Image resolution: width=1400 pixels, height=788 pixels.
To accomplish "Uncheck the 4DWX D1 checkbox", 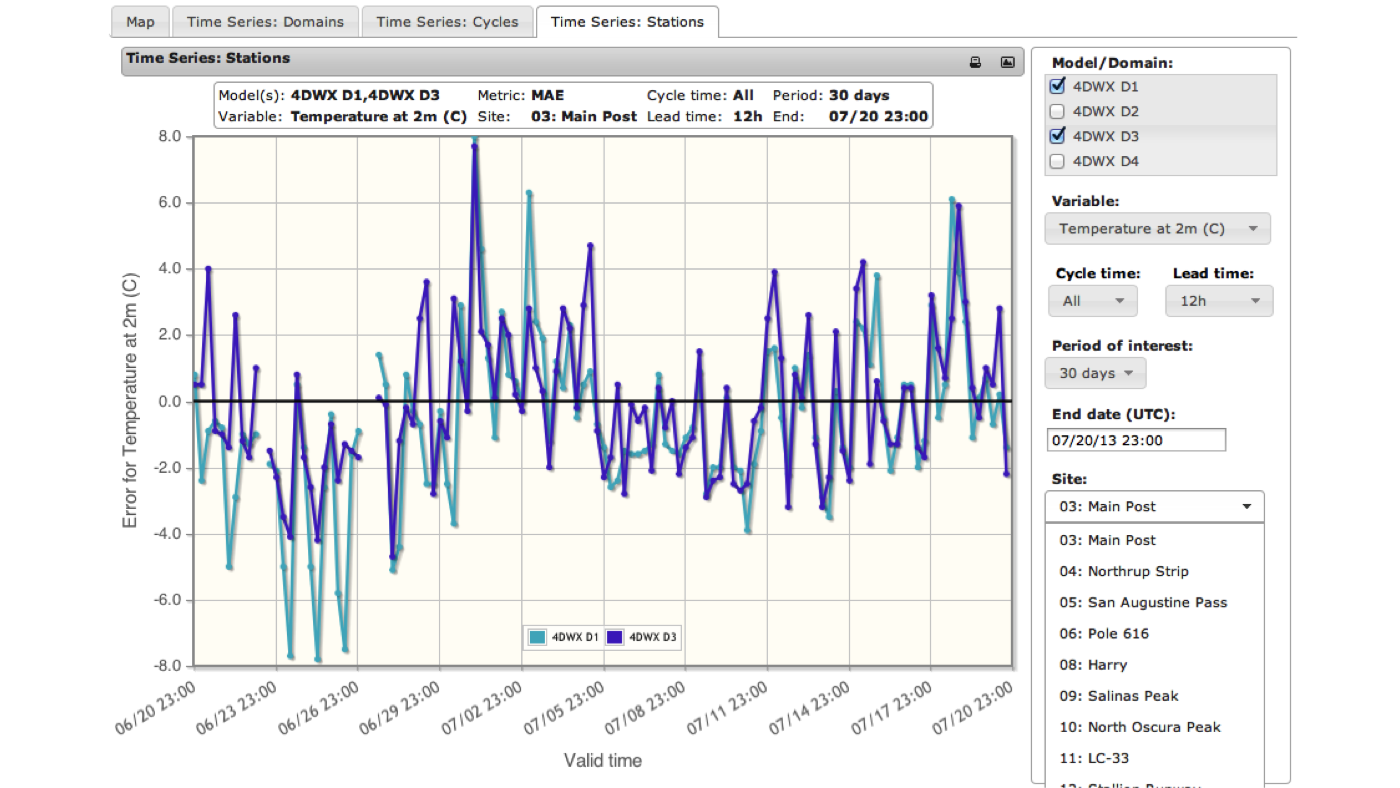I will pyautogui.click(x=1058, y=86).
